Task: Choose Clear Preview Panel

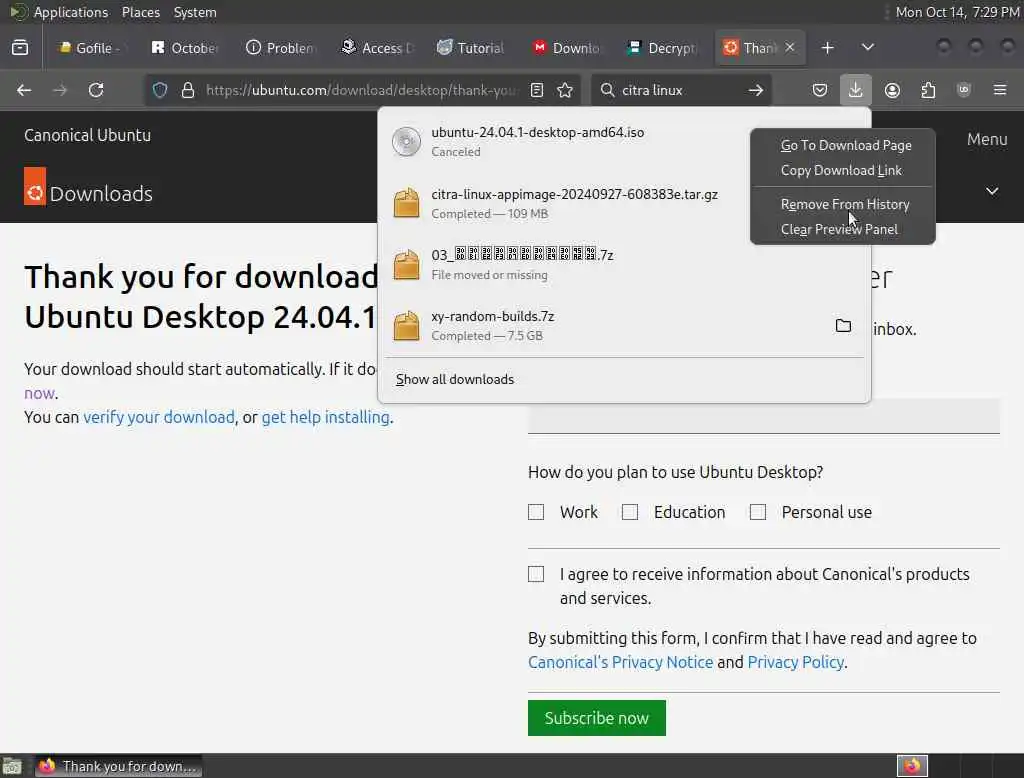Action: click(x=839, y=229)
